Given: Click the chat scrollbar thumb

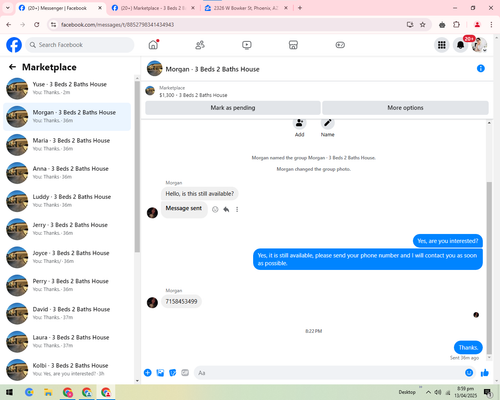Looking at the screenshot, I should [x=489, y=268].
